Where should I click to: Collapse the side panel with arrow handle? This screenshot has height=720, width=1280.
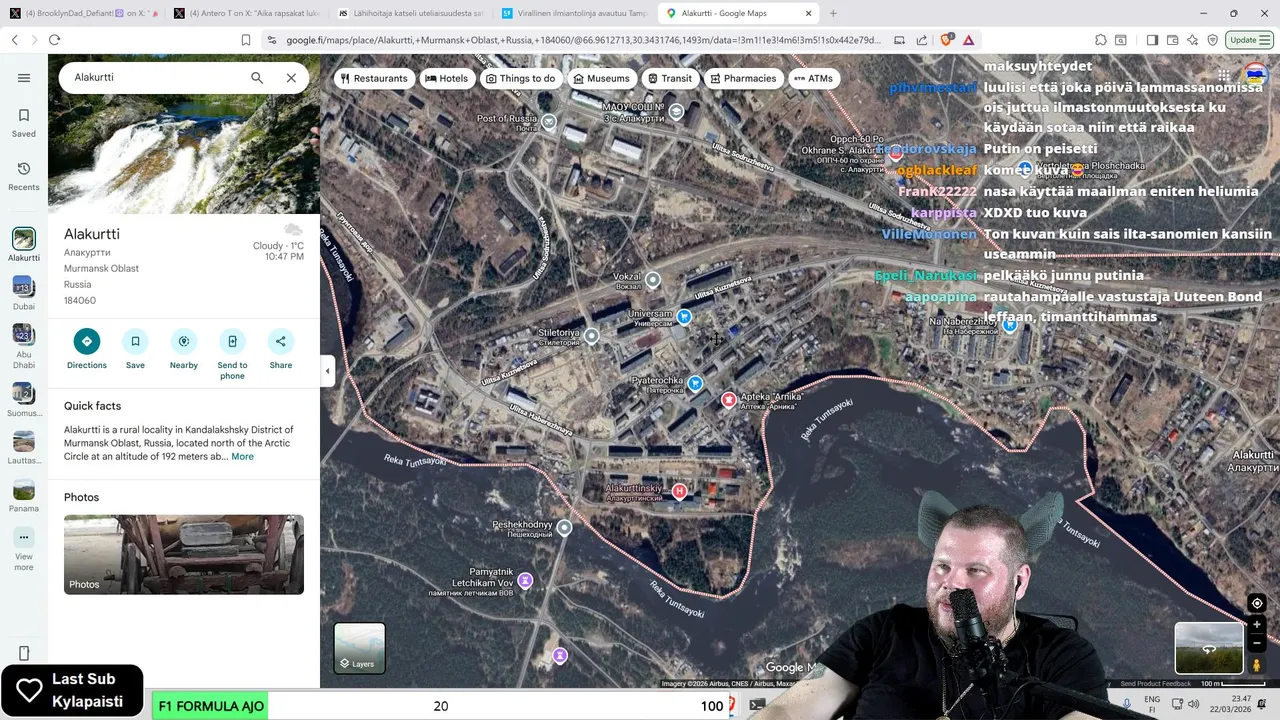[x=327, y=371]
